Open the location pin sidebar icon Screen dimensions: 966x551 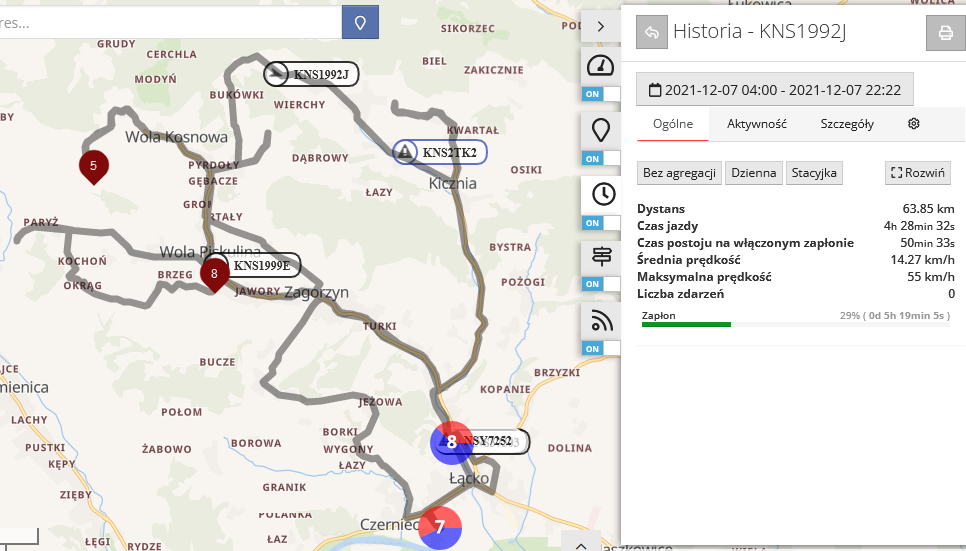point(600,130)
